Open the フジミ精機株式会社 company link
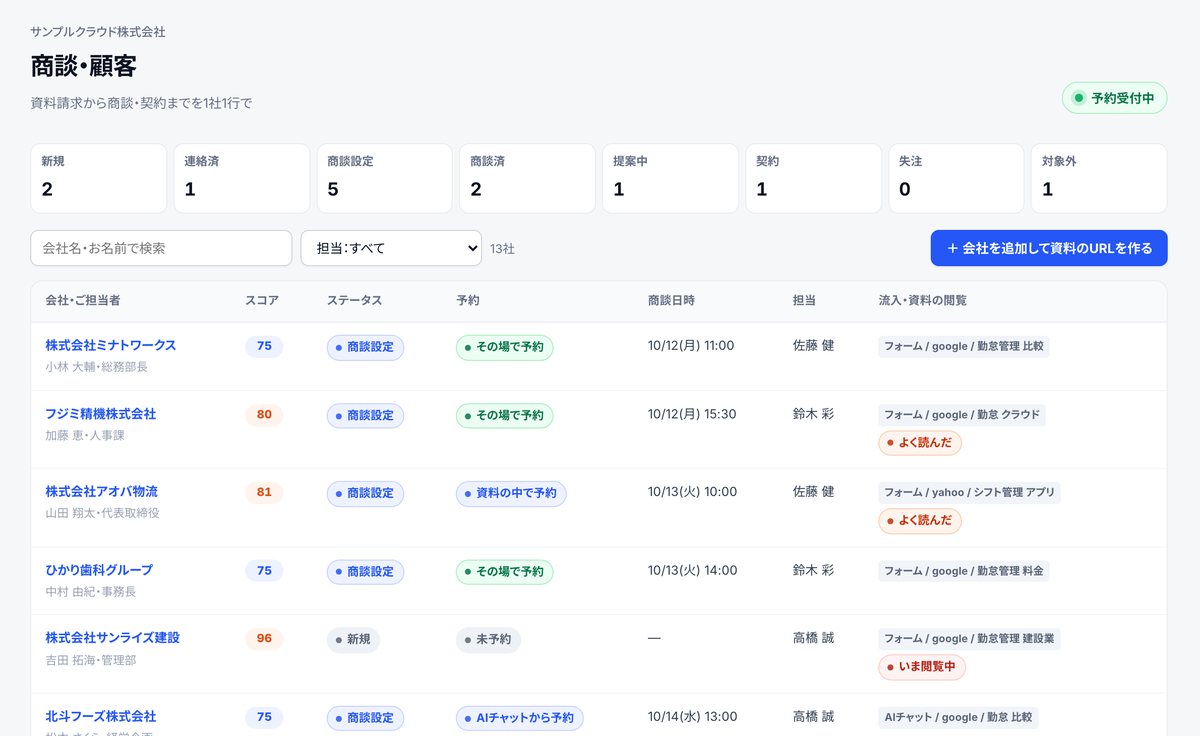 [x=101, y=414]
